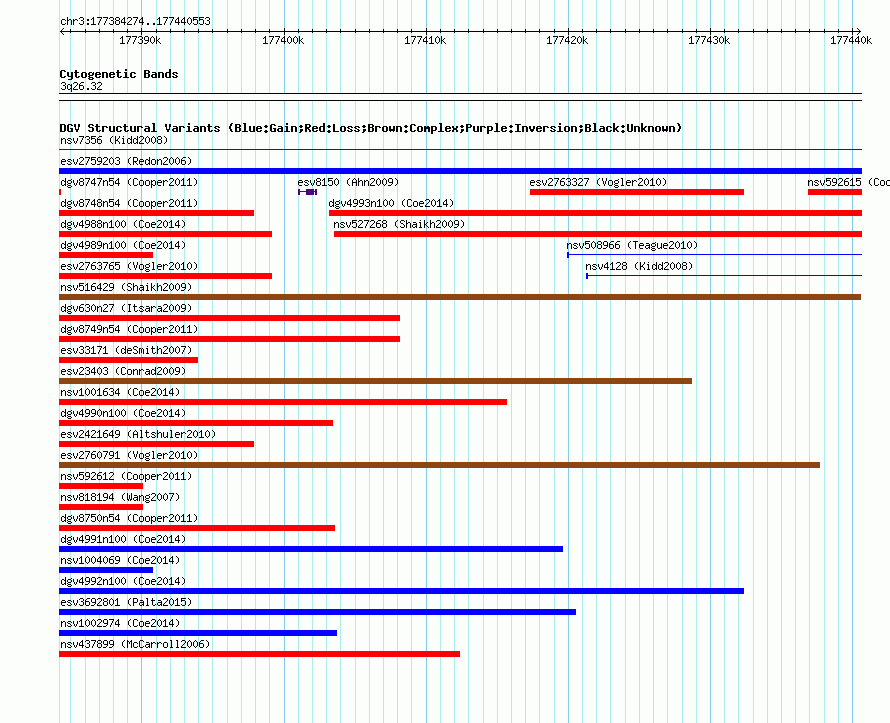Click the dgv630n27 (Itsara2009) label
The image size is (890, 723).
[126, 308]
